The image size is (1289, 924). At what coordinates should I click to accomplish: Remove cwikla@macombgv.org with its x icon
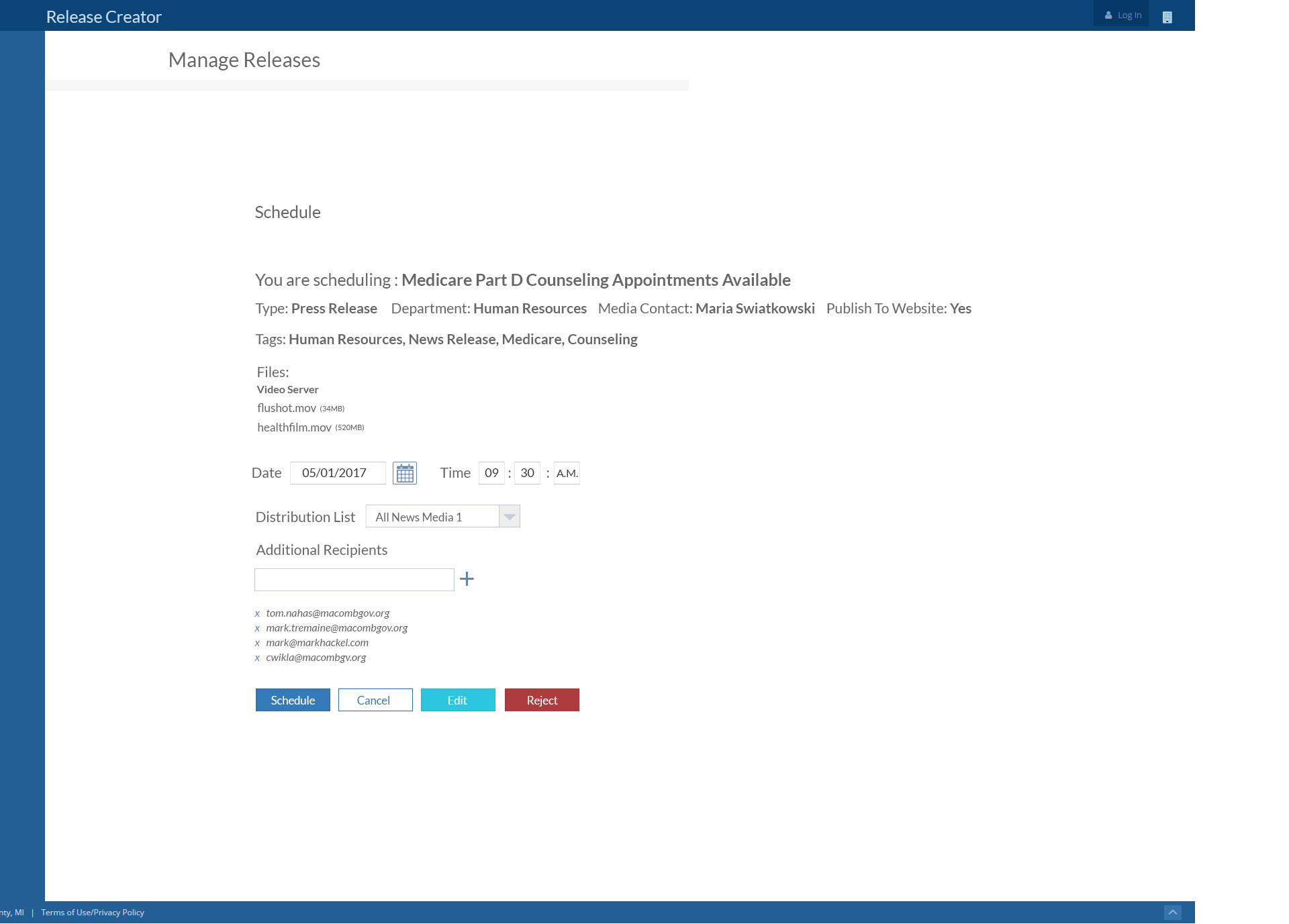click(257, 658)
